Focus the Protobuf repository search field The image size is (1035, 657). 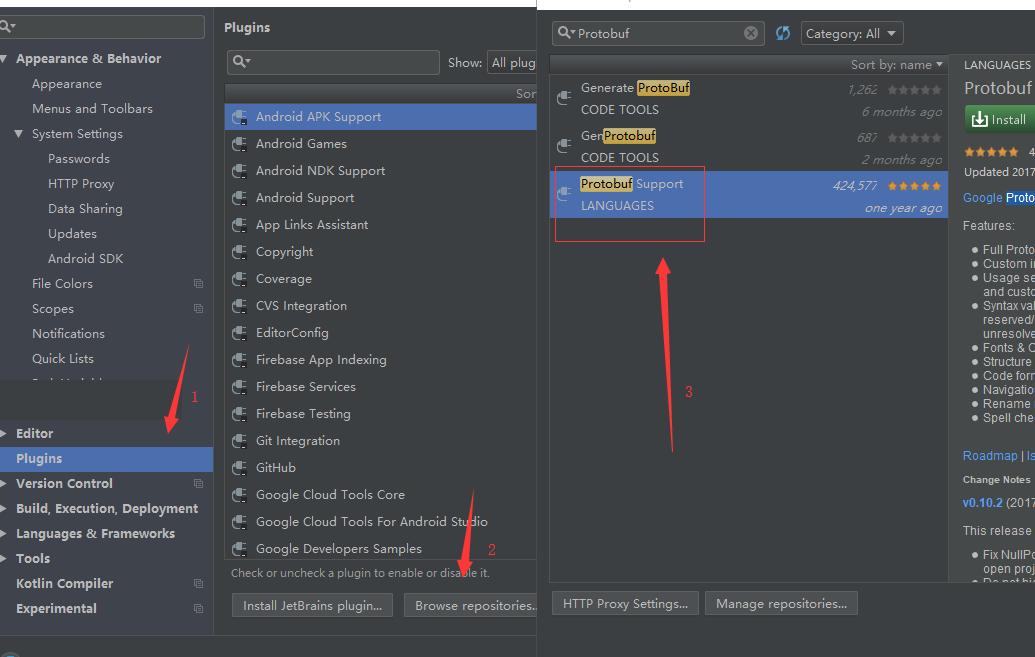658,33
